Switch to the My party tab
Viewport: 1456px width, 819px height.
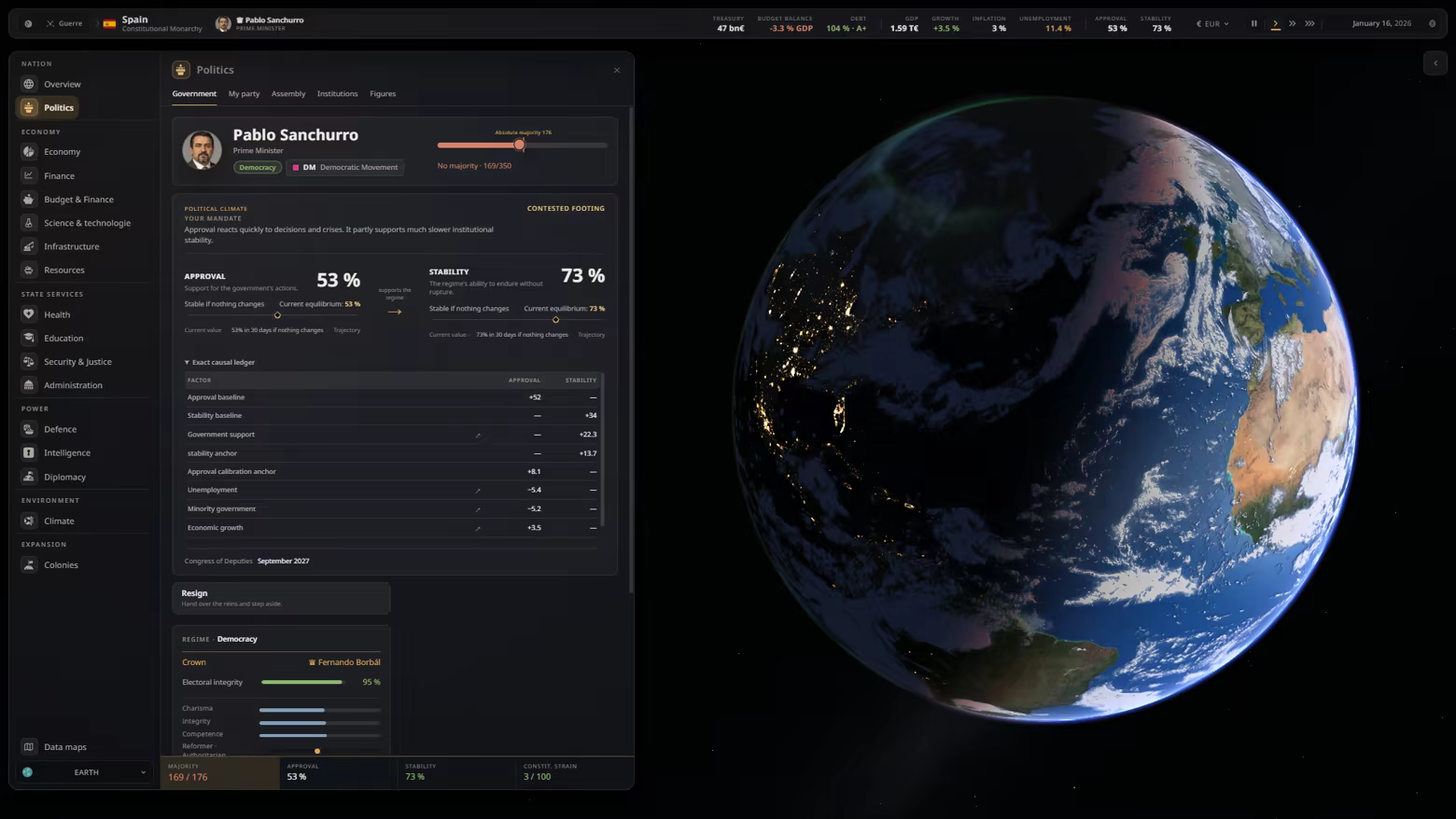click(x=245, y=93)
